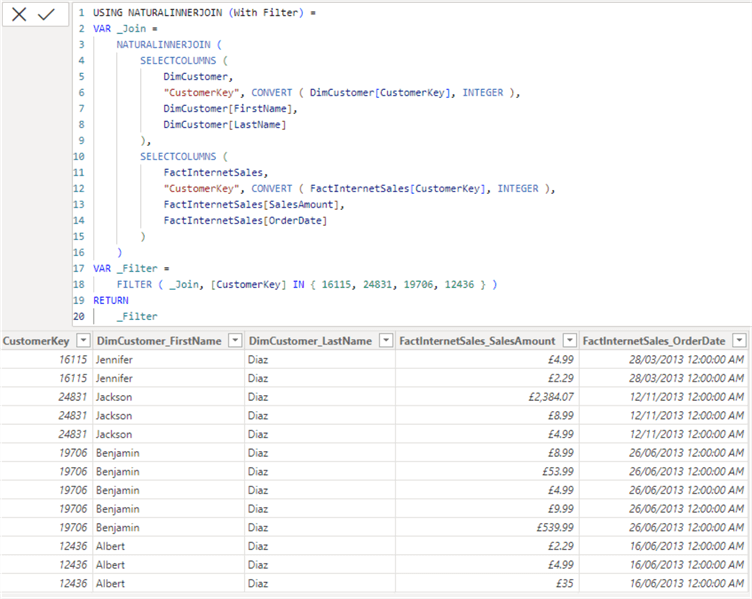Viewport: 752px width, 599px height.
Task: Click the £8.99 cell in the Benjamin row
Action: point(487,453)
